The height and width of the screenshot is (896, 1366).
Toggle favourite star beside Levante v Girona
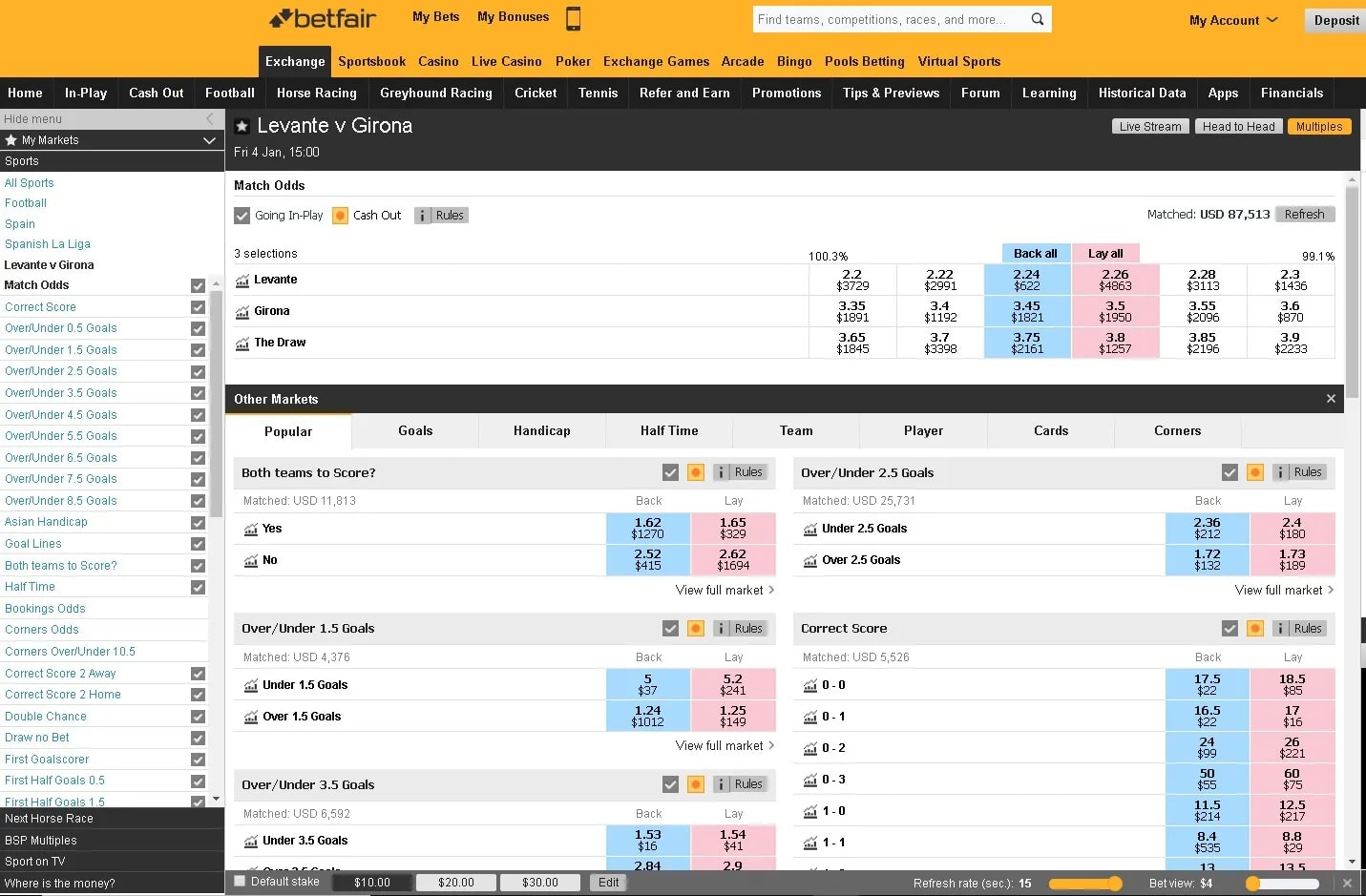tap(242, 126)
